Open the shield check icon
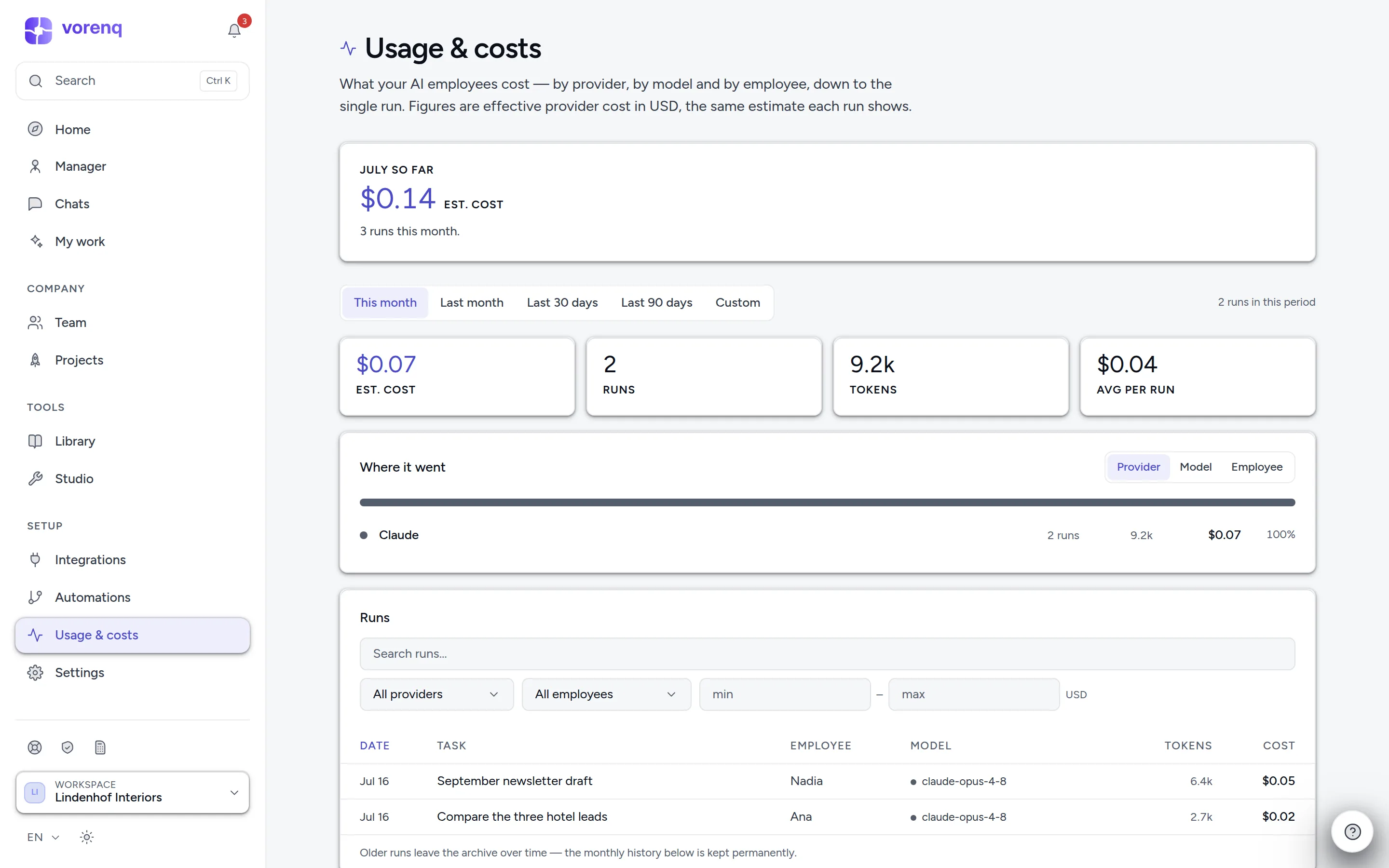This screenshot has height=868, width=1389. pyautogui.click(x=67, y=747)
